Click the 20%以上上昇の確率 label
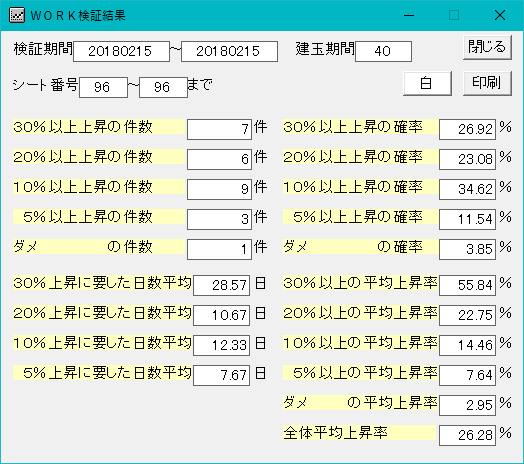524x464 pixels. click(361, 157)
